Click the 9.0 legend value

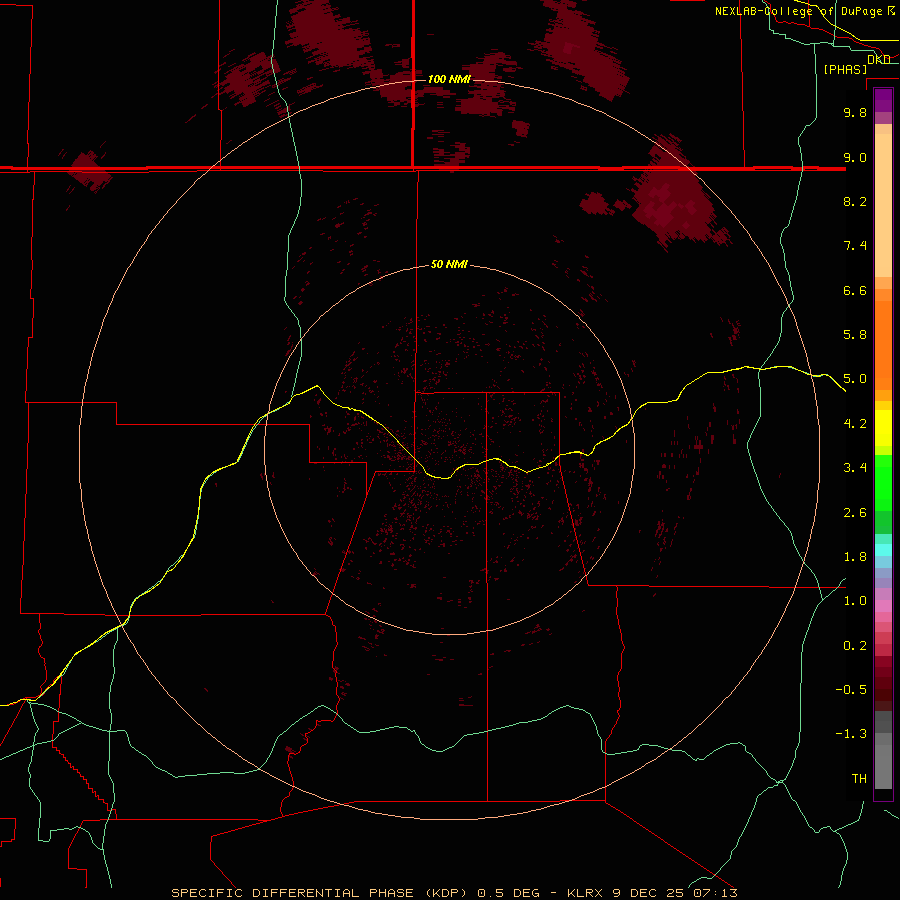(x=855, y=157)
